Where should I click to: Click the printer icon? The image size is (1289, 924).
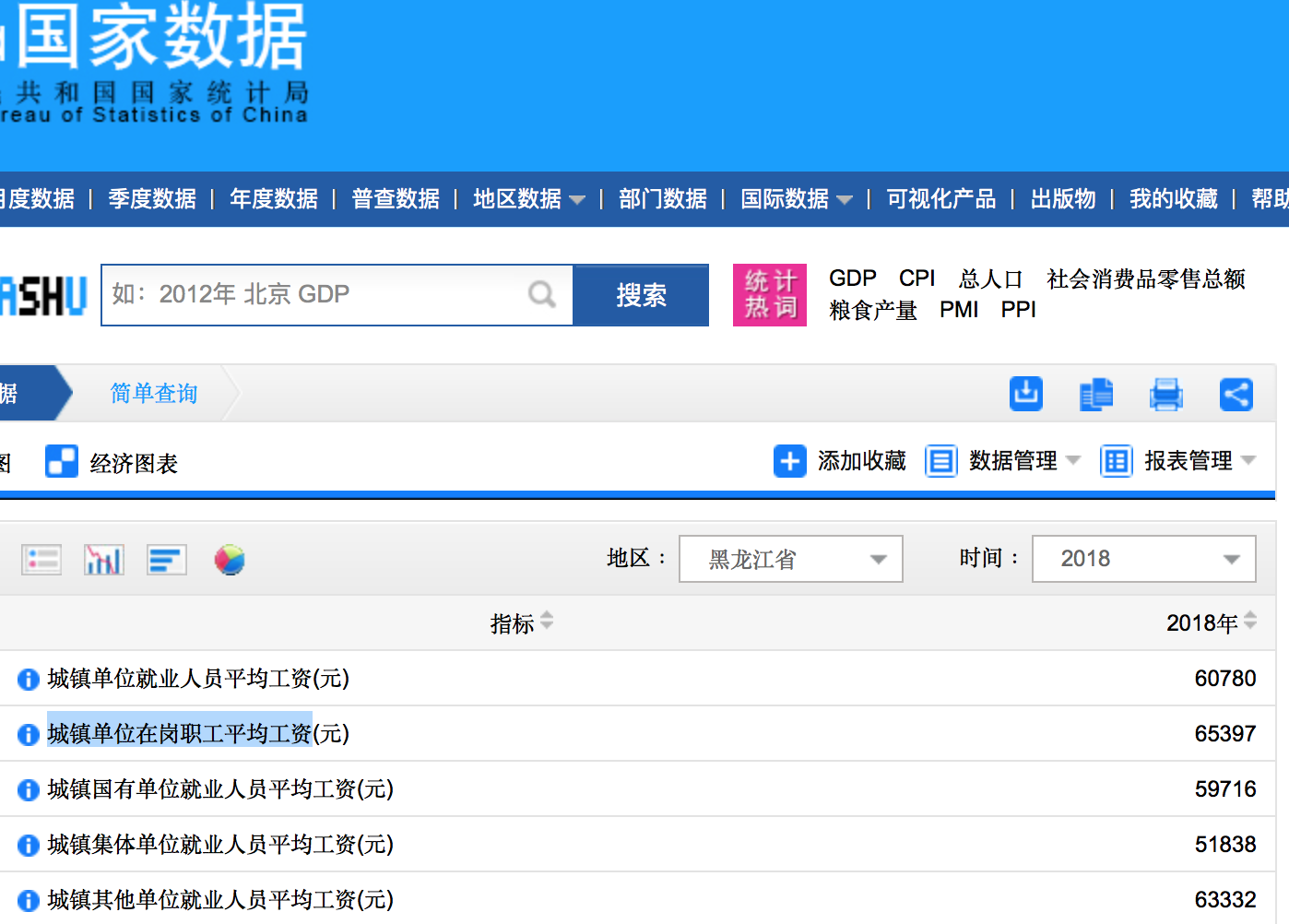pos(1165,394)
